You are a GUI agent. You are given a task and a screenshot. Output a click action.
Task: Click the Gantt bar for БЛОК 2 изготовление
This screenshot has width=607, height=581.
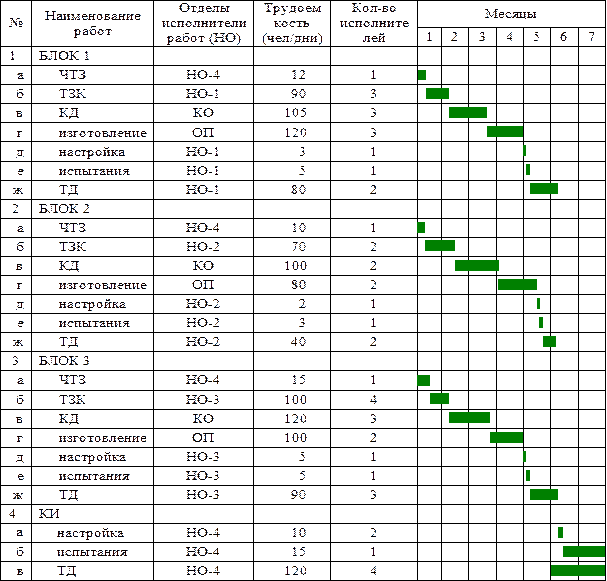pos(518,285)
